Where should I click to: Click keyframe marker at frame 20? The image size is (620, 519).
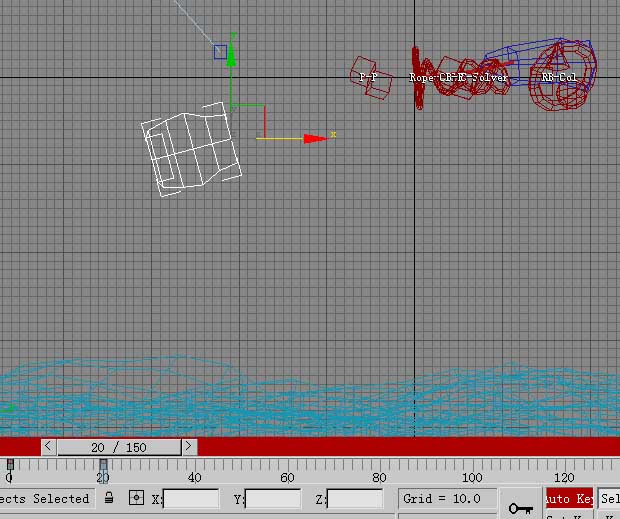(x=103, y=464)
